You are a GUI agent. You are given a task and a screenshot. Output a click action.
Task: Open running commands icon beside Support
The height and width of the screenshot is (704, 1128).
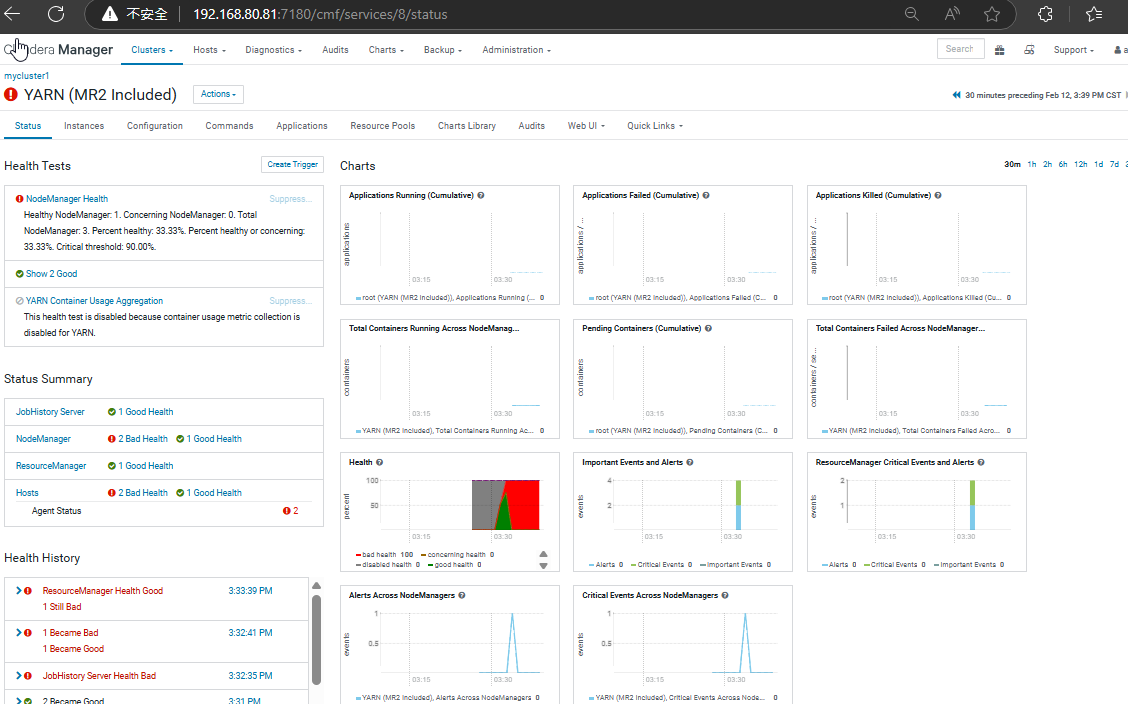1029,50
